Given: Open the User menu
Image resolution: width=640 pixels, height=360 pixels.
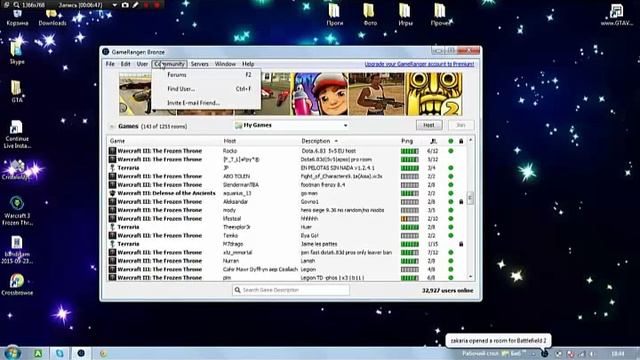Looking at the screenshot, I should point(142,64).
